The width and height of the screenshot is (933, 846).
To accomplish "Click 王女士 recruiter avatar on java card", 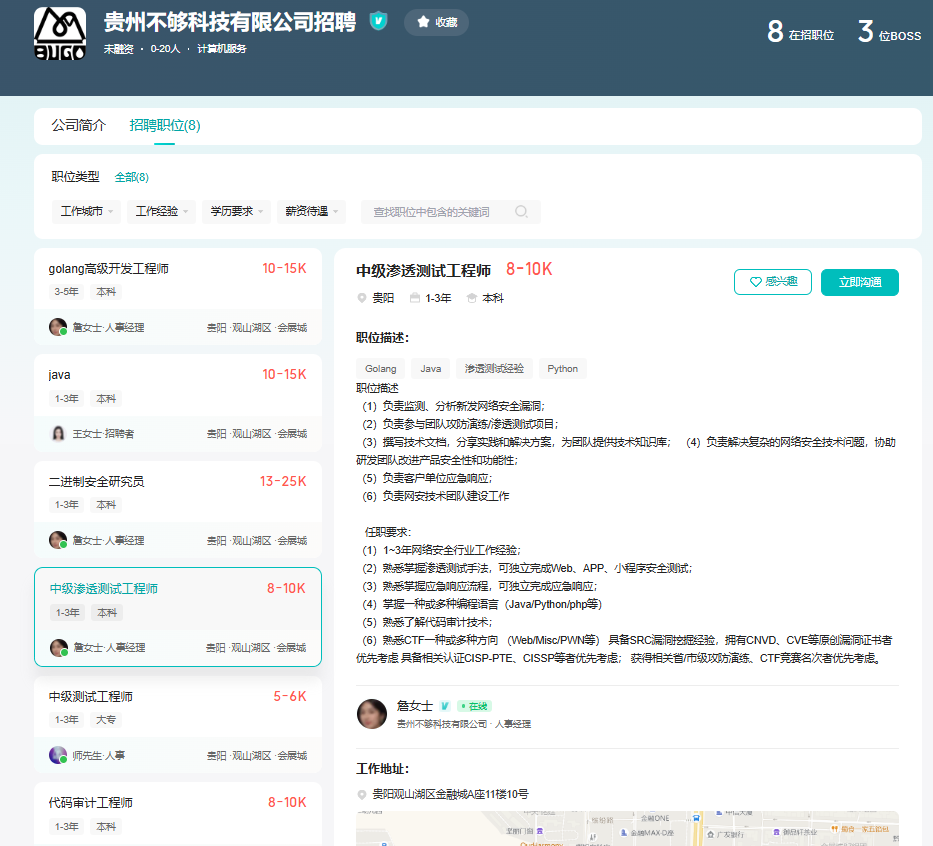I will [x=58, y=434].
